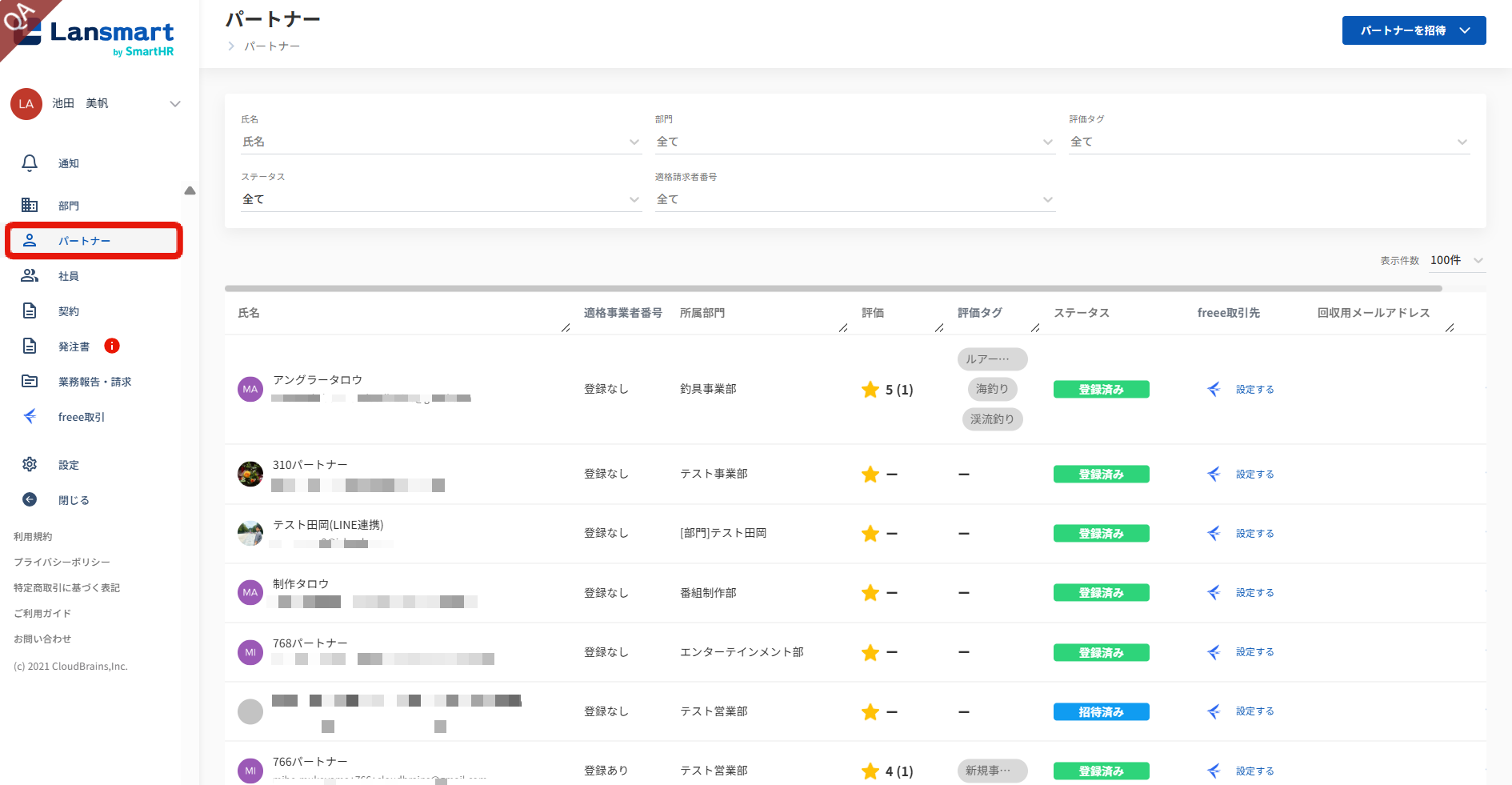This screenshot has height=785, width=1512.
Task: Open freee取引 in the sidebar
Action: point(81,417)
